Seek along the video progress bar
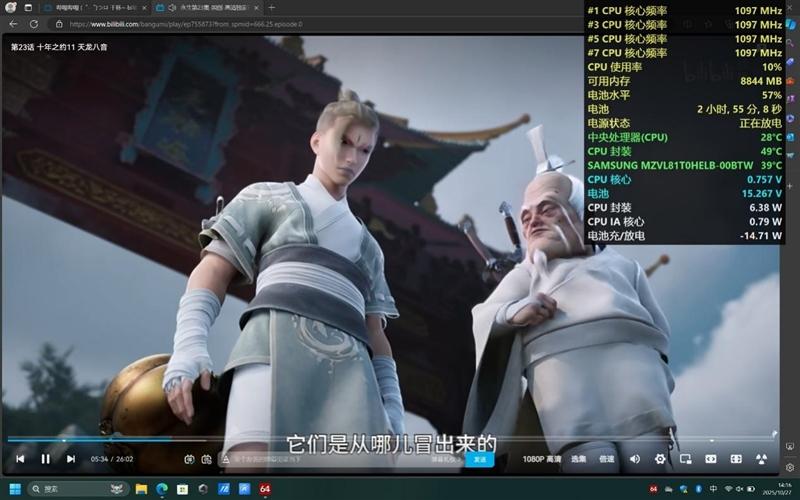This screenshot has height=500, width=800. tap(391, 439)
